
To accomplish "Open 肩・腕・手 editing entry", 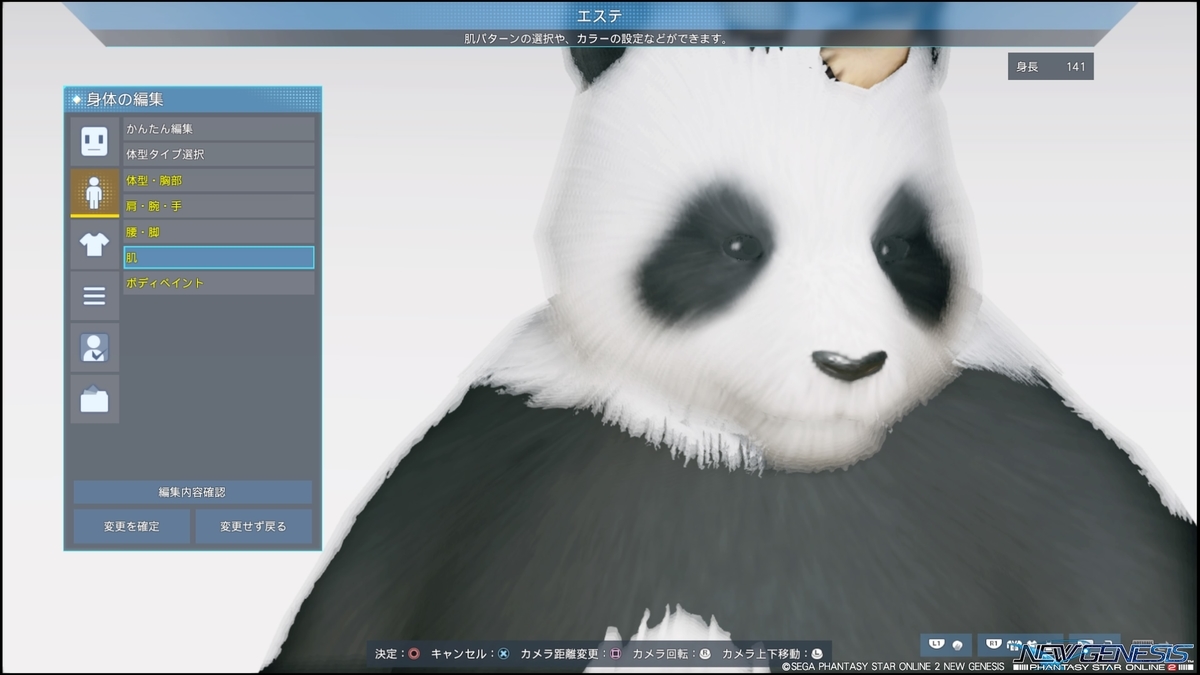I will (219, 206).
